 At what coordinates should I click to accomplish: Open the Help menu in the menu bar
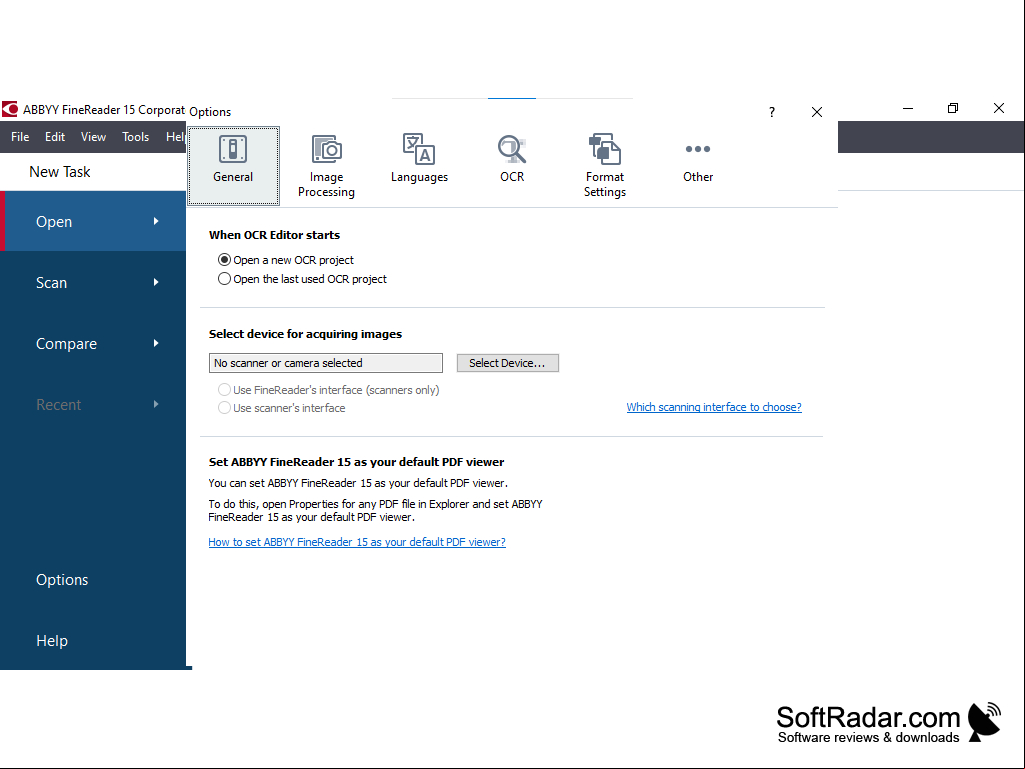point(175,137)
